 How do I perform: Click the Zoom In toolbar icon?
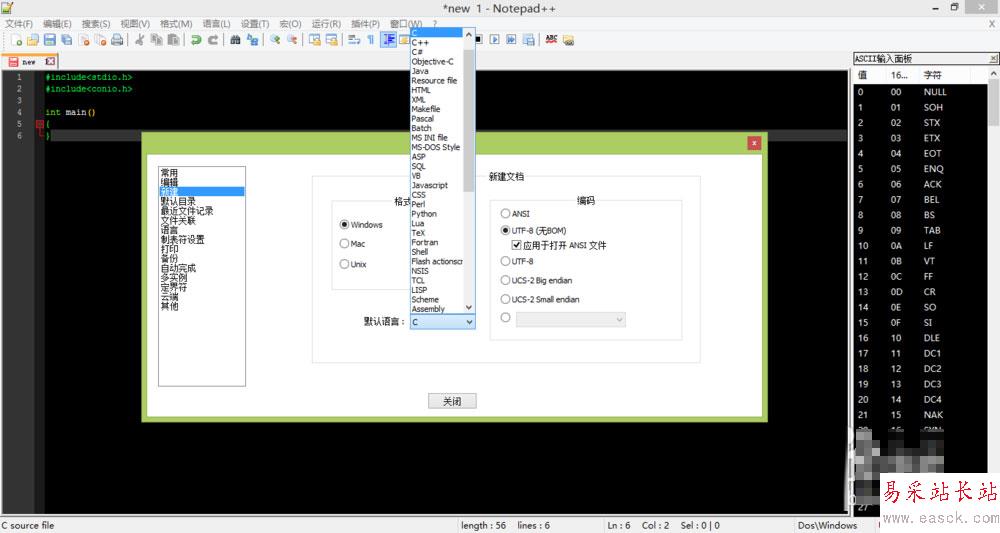[275, 40]
